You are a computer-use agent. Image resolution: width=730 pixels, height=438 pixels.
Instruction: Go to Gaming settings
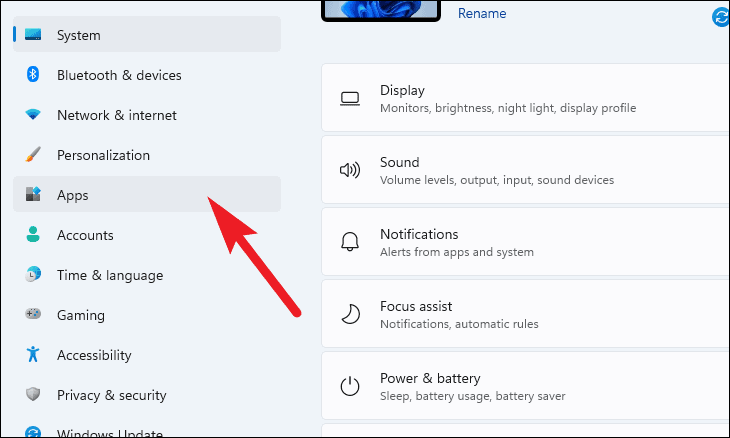147,314
